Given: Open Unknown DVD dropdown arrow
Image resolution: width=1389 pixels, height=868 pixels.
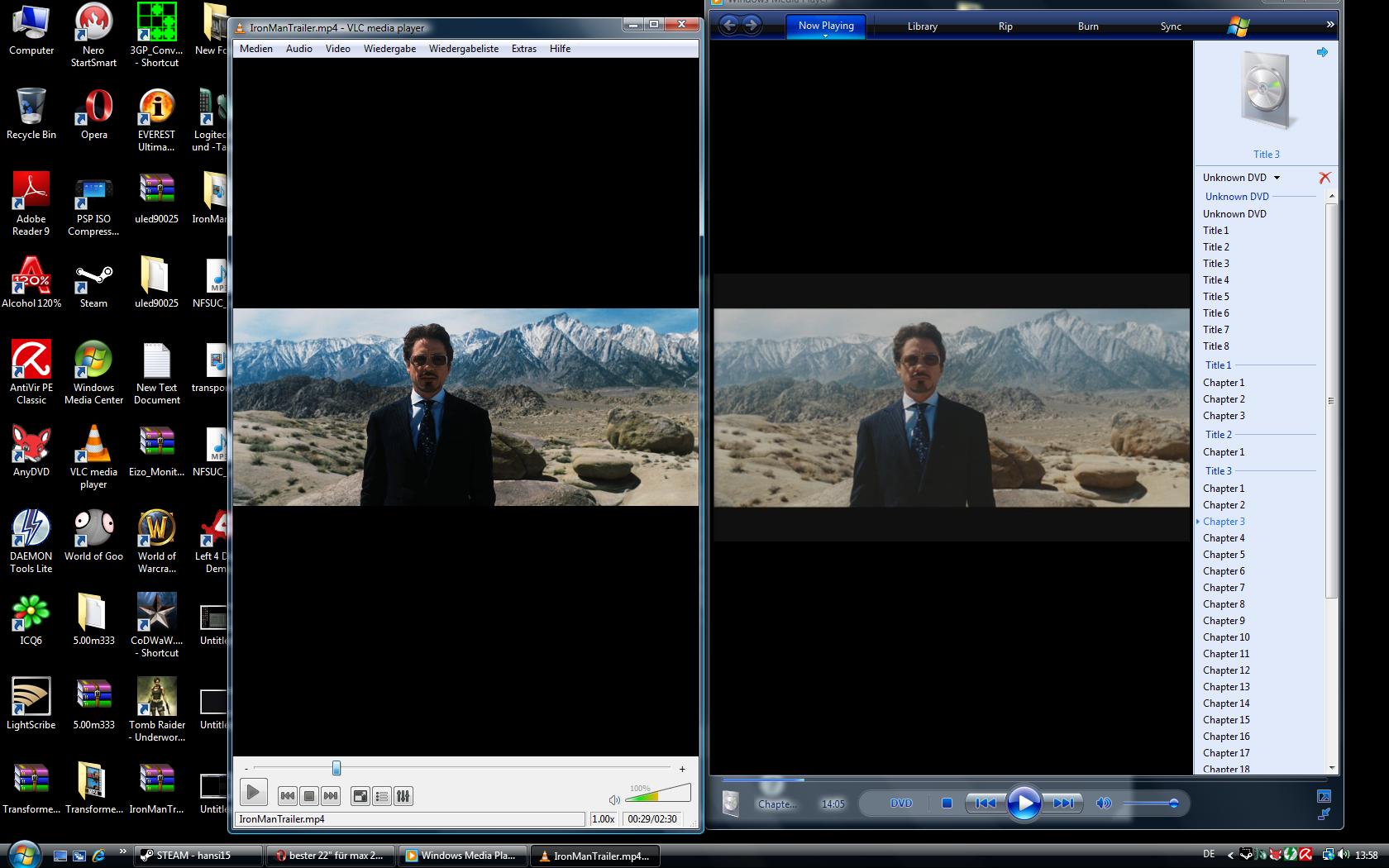Looking at the screenshot, I should click(1277, 178).
